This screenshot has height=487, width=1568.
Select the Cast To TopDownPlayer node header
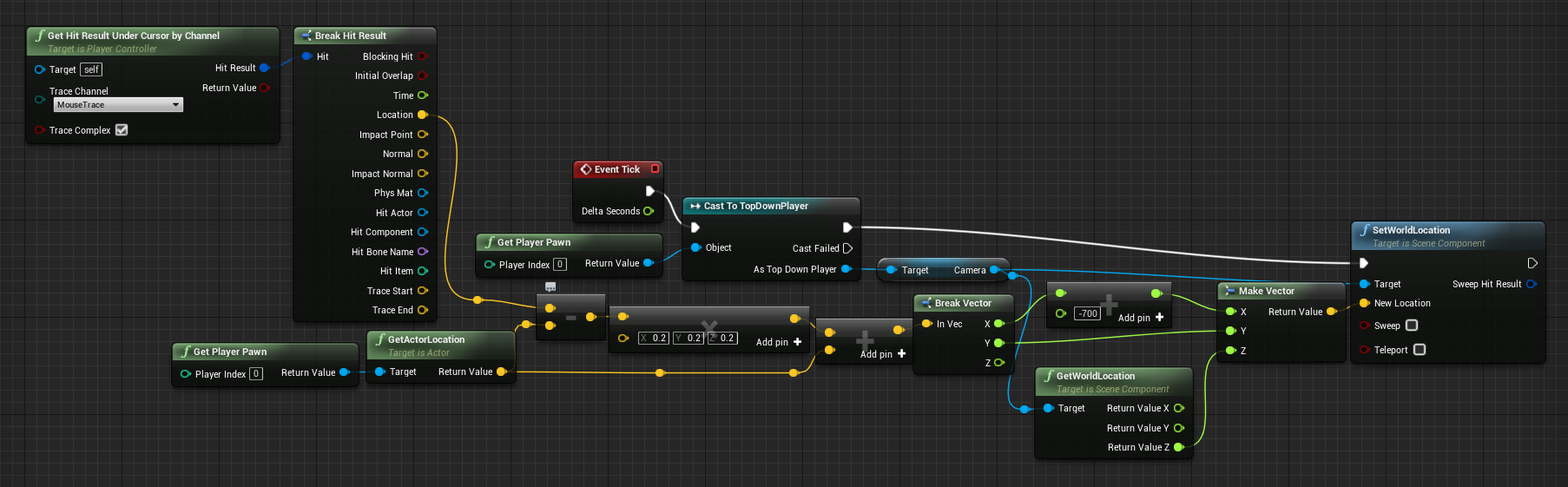point(771,206)
